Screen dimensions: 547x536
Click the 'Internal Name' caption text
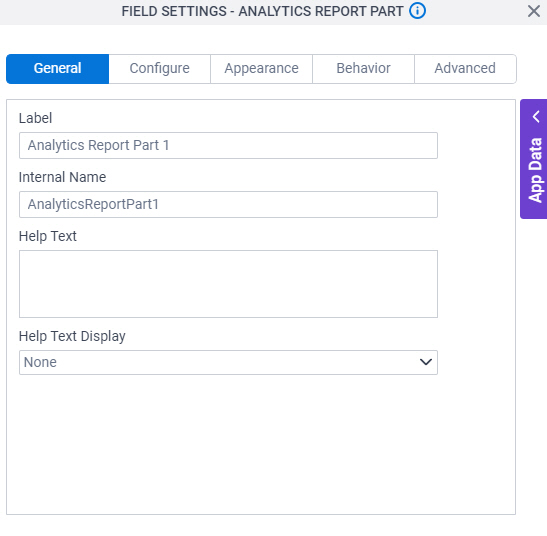point(62,177)
